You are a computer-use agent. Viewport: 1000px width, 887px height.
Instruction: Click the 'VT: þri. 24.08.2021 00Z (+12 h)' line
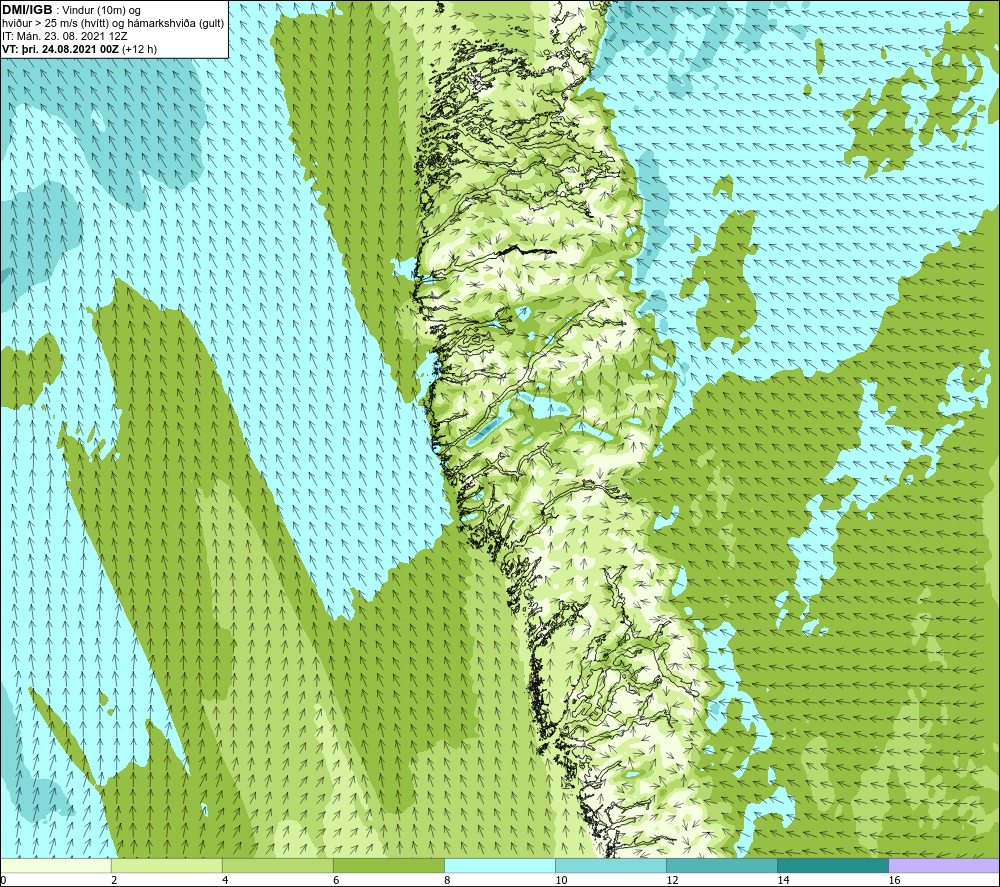pyautogui.click(x=79, y=49)
